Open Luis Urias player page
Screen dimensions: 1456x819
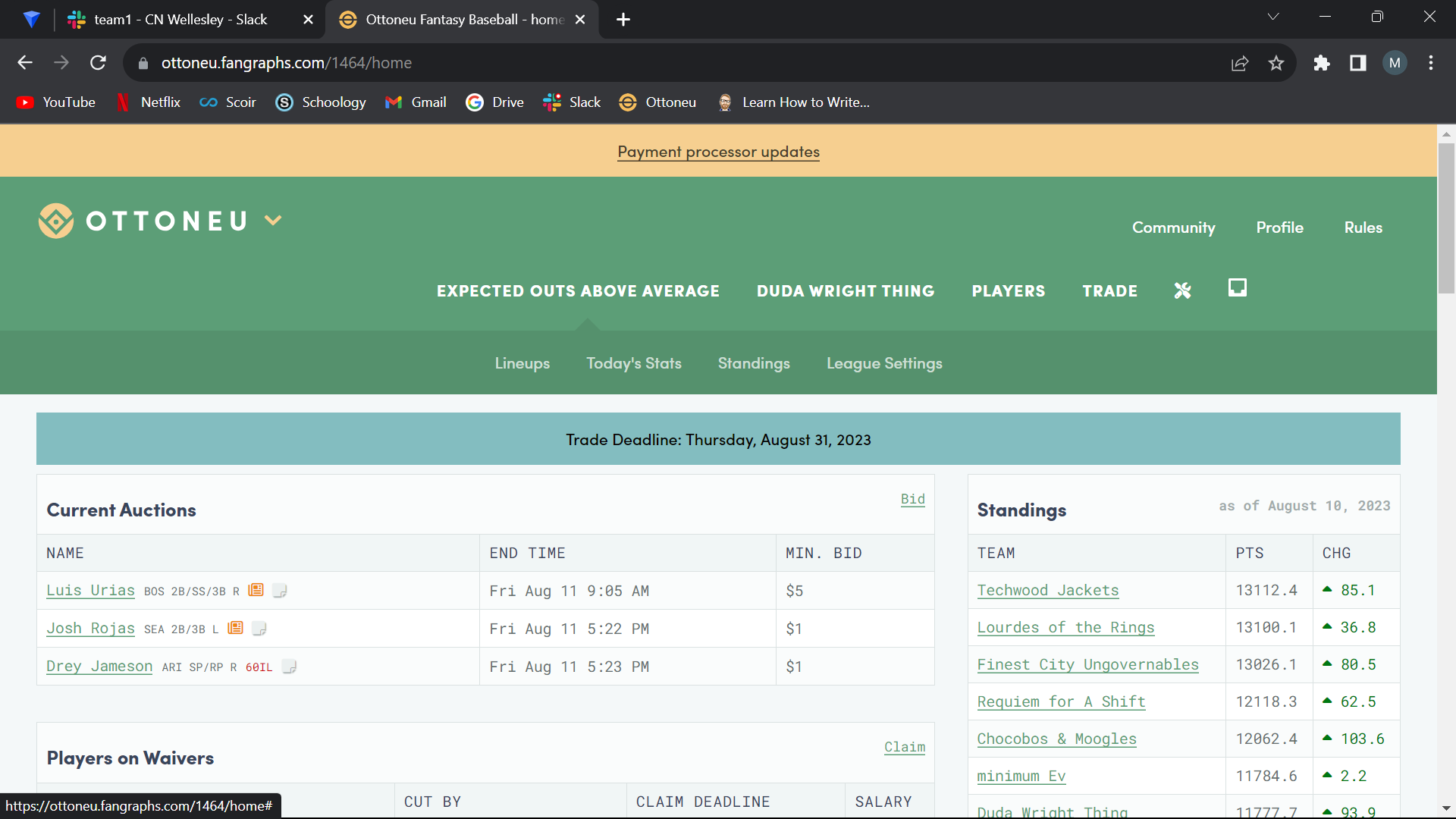[x=90, y=590]
